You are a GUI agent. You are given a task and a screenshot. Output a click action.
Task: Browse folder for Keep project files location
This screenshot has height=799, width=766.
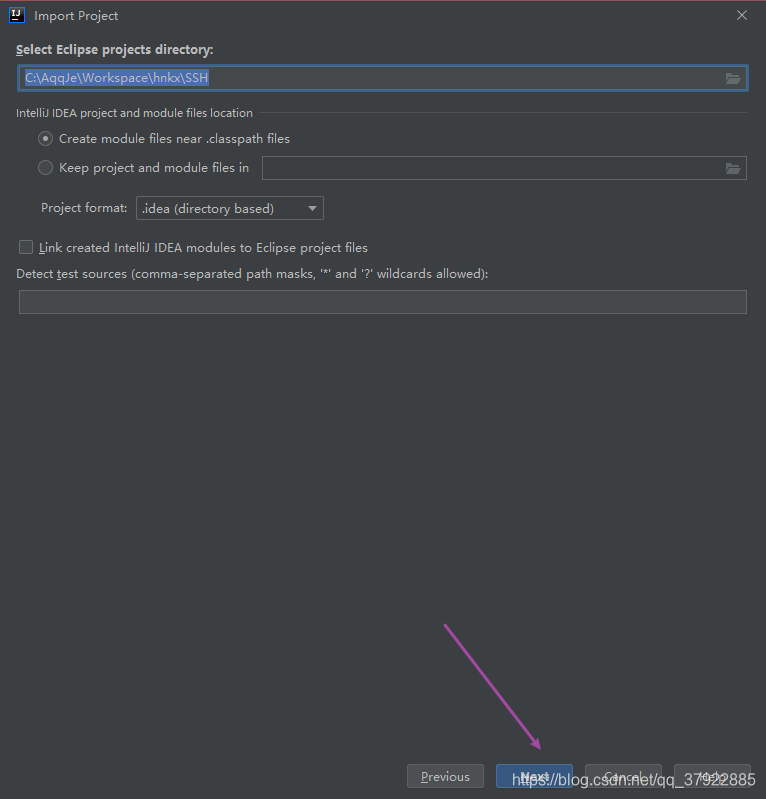[x=733, y=168]
